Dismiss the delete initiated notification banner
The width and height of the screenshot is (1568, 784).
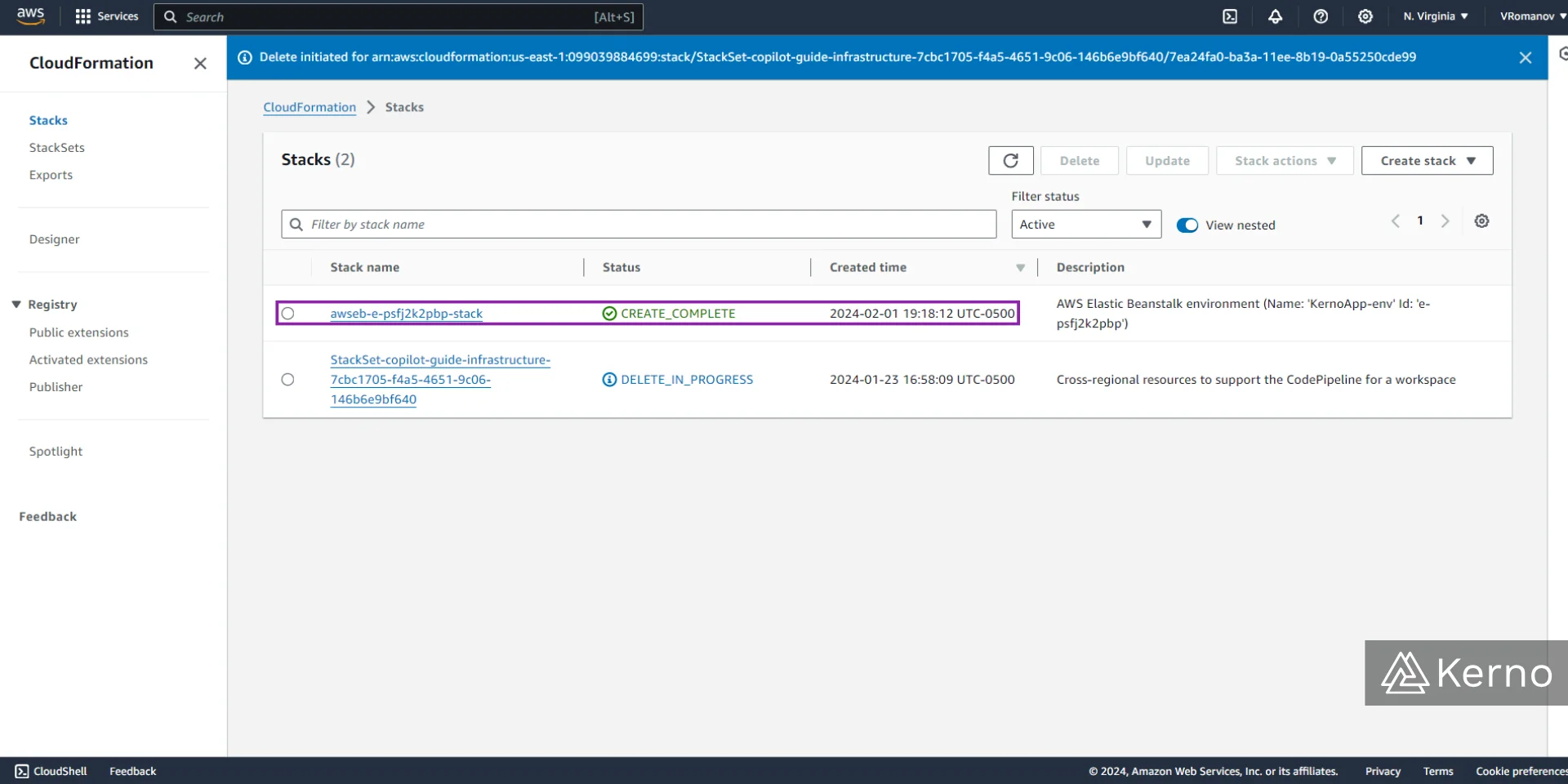point(1526,57)
